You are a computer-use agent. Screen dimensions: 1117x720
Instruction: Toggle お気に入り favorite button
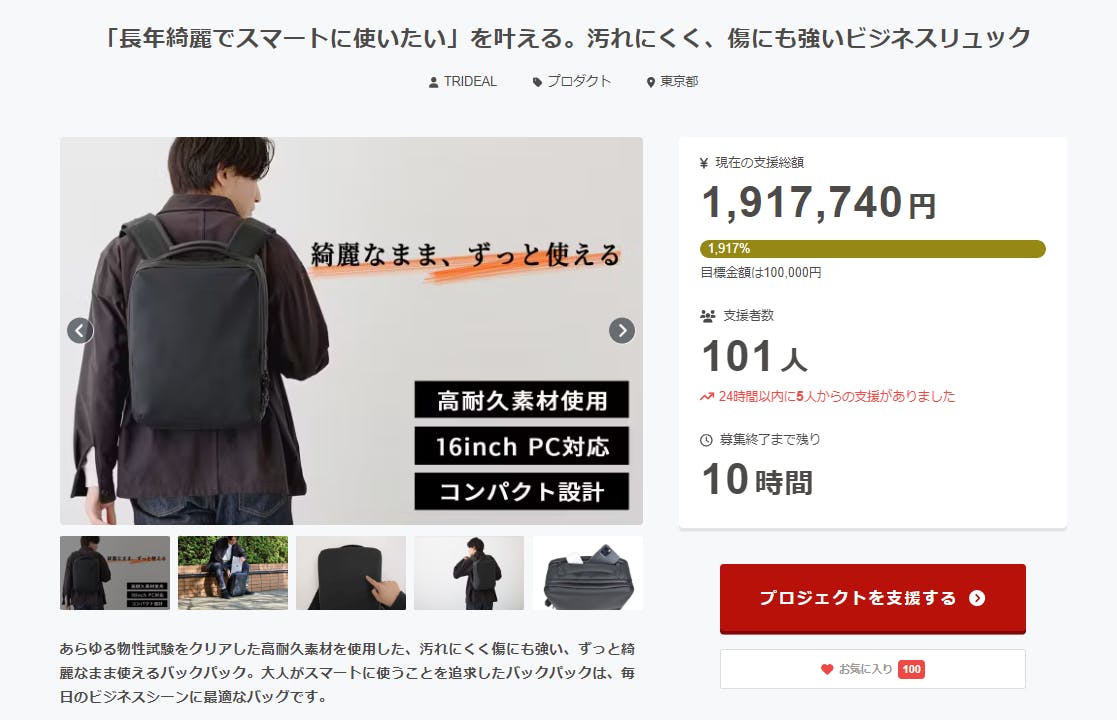click(x=873, y=669)
